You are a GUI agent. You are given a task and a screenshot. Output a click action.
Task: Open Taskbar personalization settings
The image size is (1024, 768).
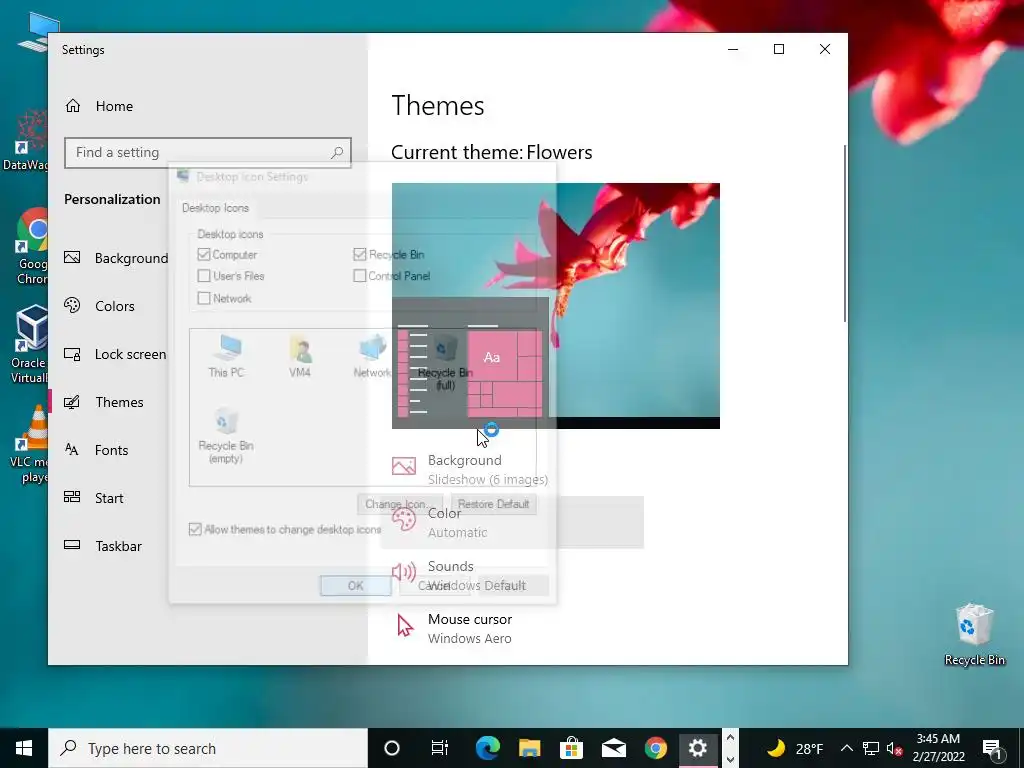click(103, 546)
